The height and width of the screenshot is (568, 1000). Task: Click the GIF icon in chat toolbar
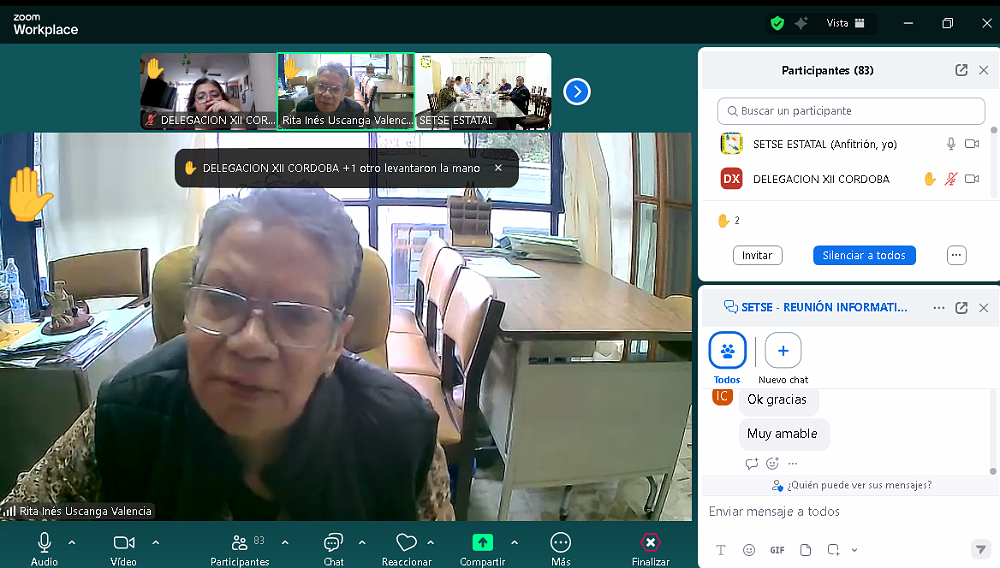pyautogui.click(x=777, y=550)
